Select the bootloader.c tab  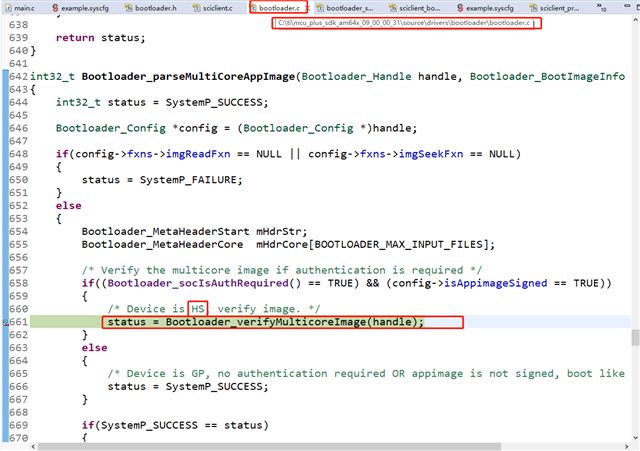click(x=279, y=8)
